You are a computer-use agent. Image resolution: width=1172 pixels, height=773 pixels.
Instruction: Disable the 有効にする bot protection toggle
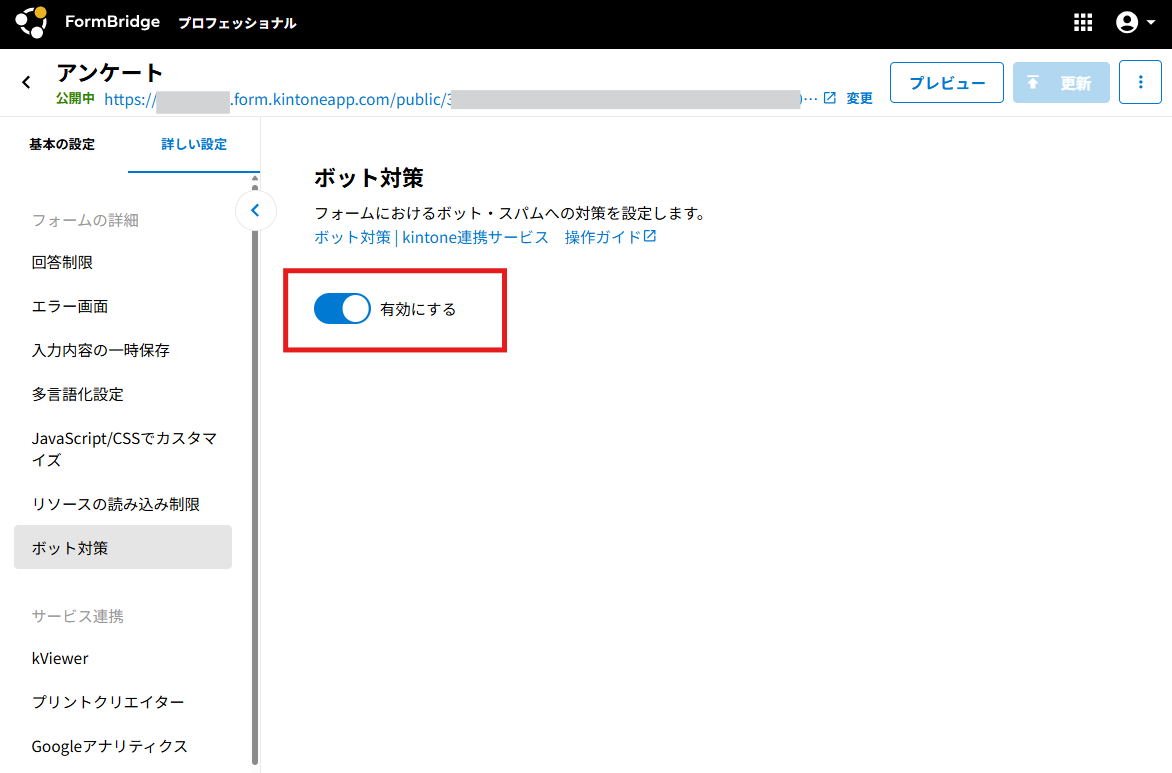tap(342, 309)
